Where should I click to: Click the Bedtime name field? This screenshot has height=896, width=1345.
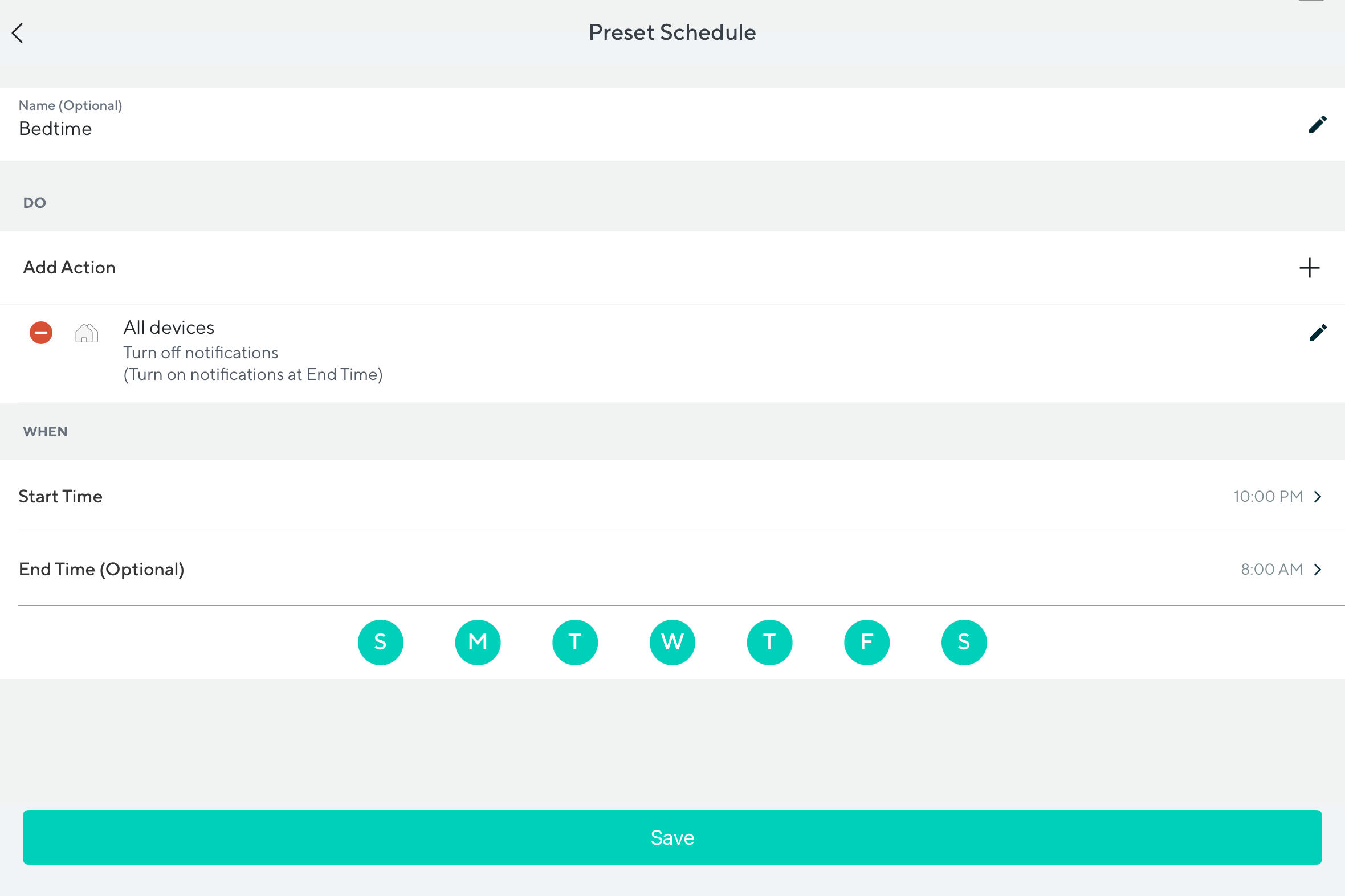tap(55, 129)
